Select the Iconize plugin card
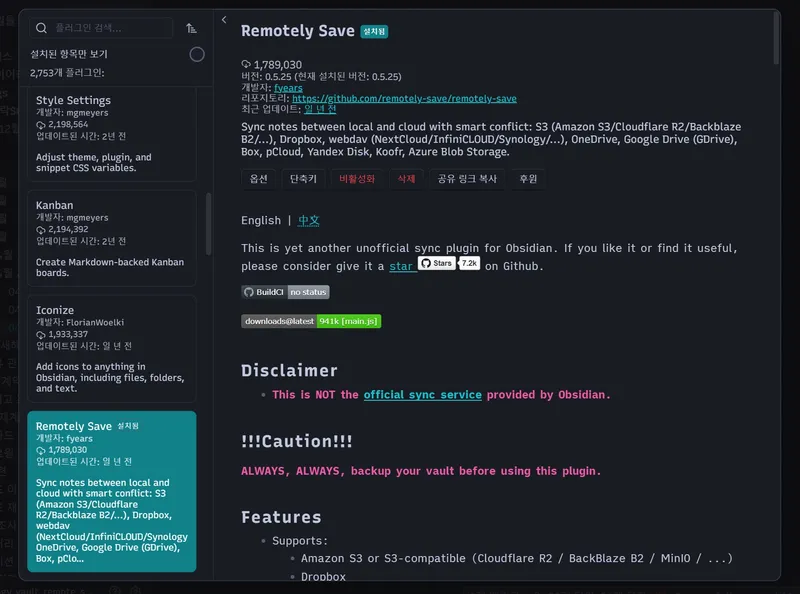Image resolution: width=800 pixels, height=594 pixels. point(111,344)
